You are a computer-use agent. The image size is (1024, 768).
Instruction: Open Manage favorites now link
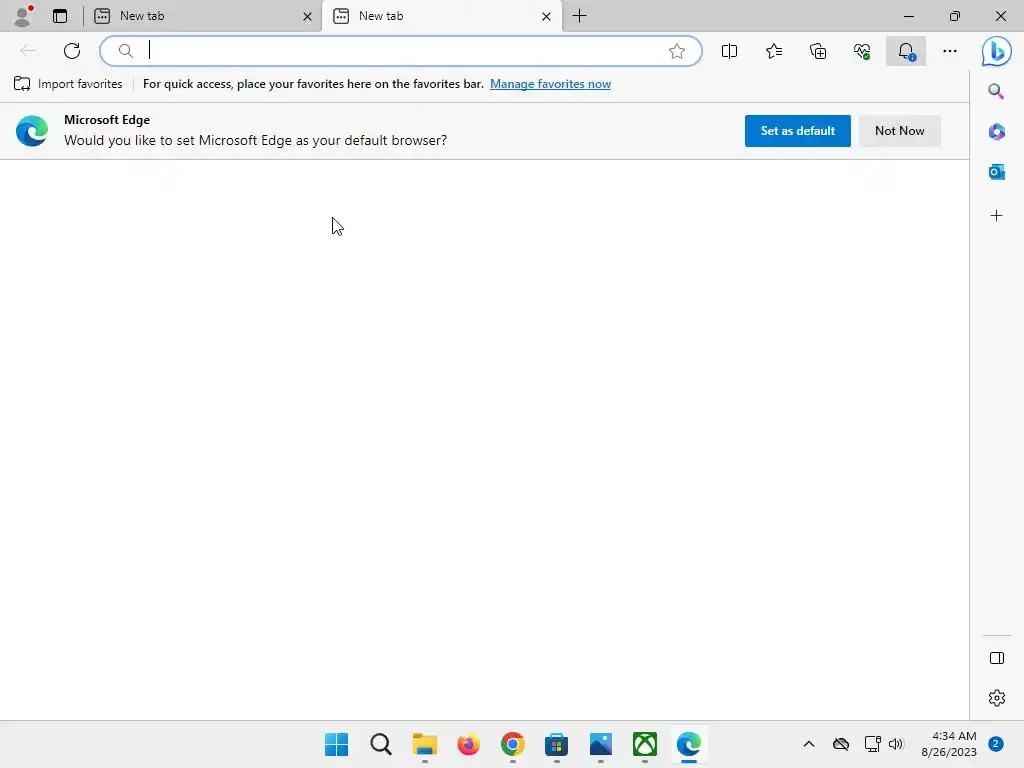(x=551, y=84)
